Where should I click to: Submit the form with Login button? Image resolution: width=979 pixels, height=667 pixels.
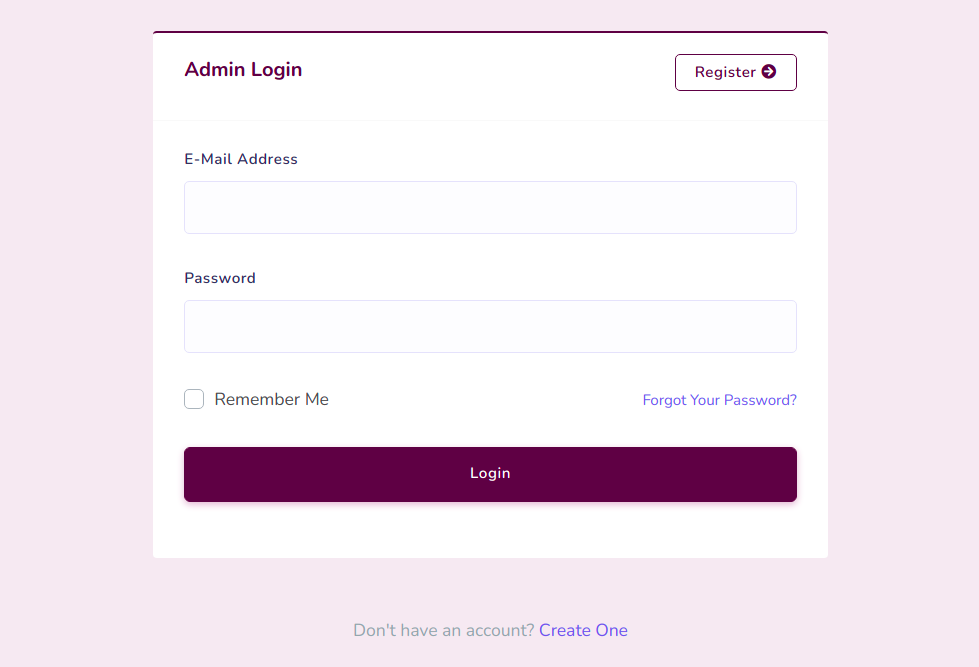click(490, 474)
